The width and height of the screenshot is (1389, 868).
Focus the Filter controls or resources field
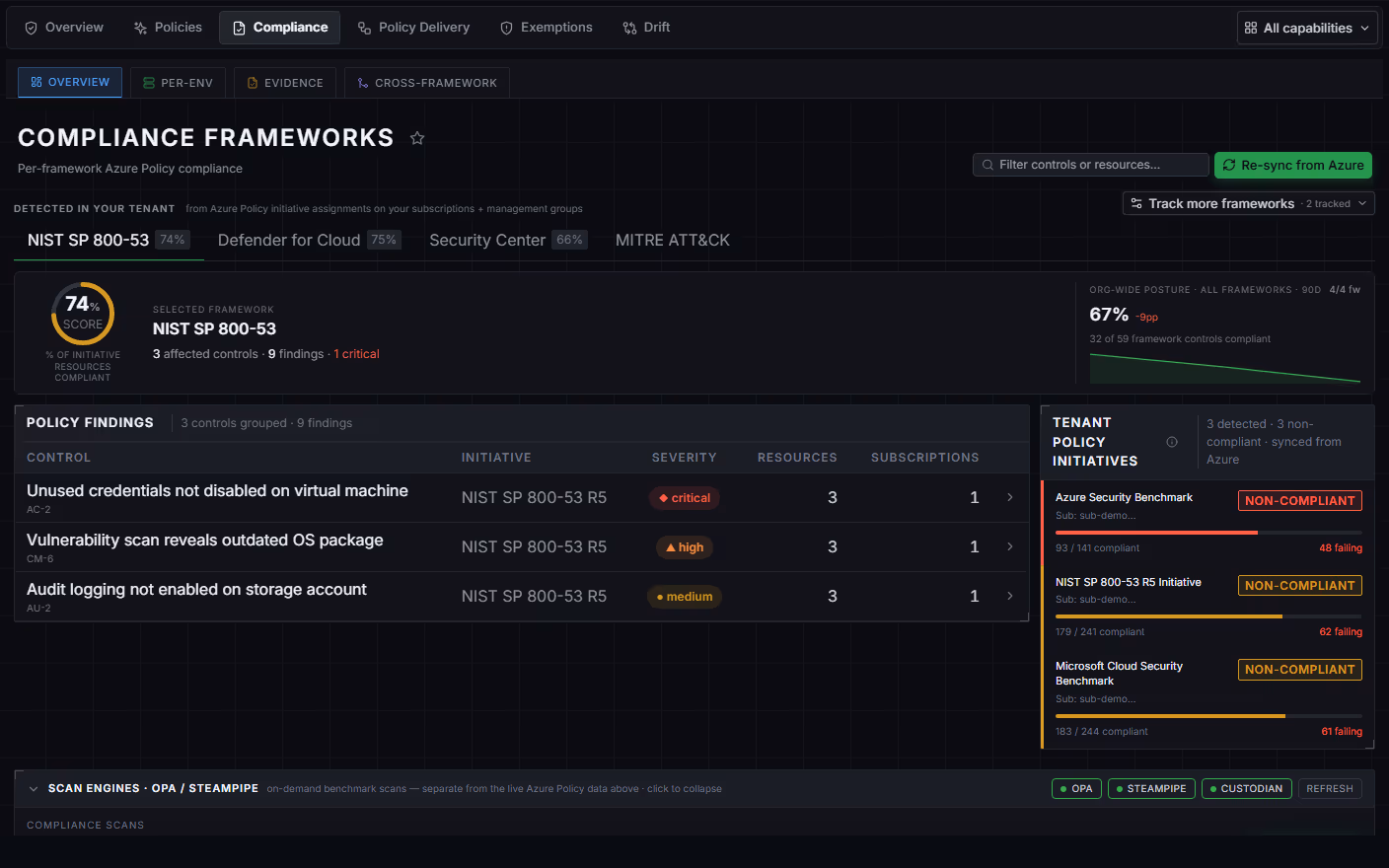pos(1090,165)
